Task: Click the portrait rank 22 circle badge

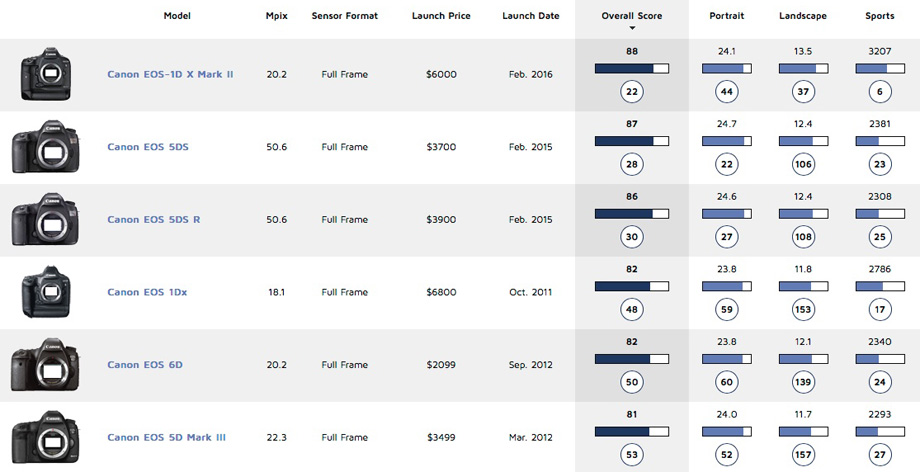Action: (727, 164)
